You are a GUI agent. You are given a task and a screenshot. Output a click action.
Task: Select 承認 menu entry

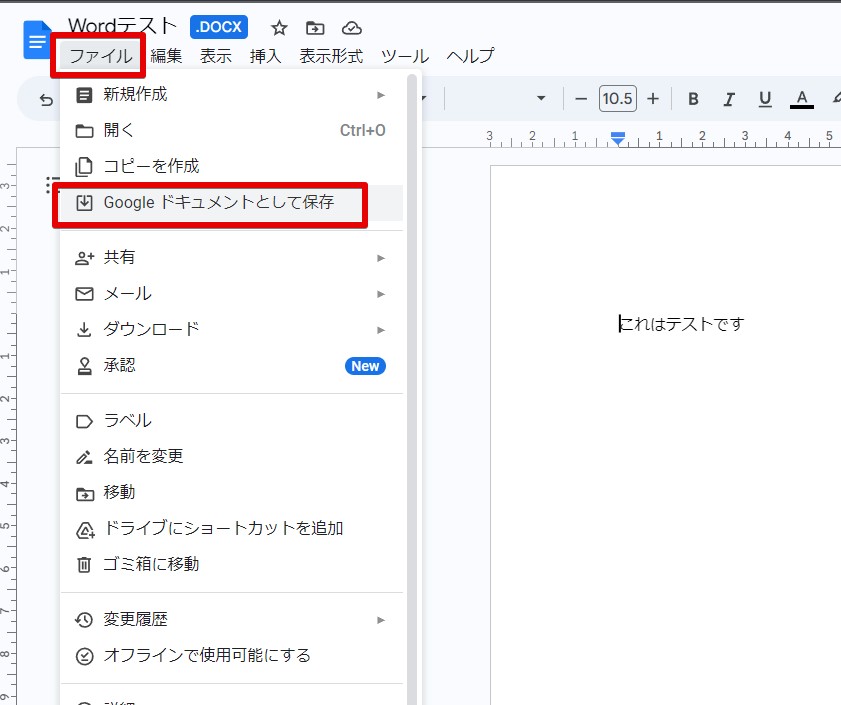coord(231,366)
